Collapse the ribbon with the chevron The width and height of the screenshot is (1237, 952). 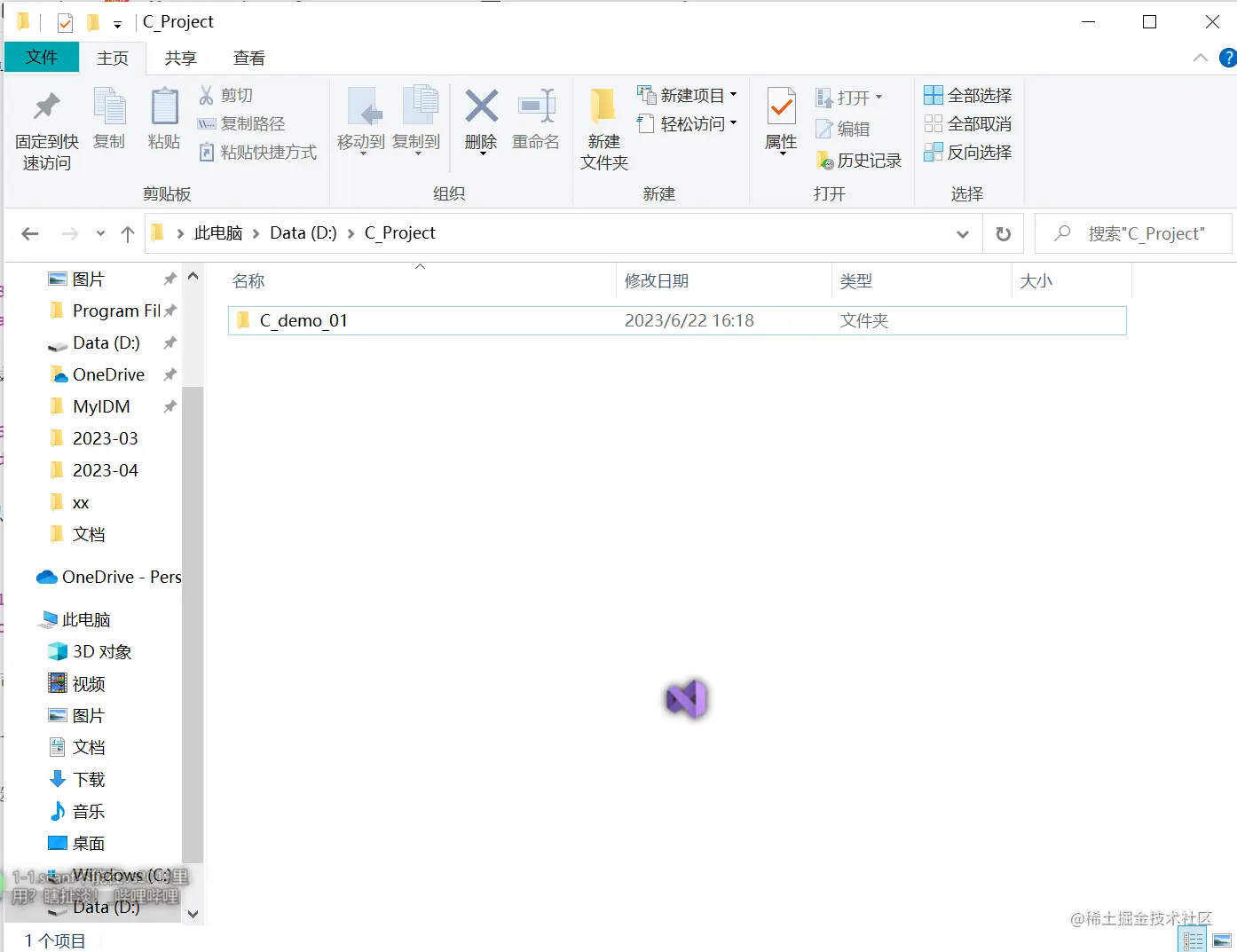point(1201,58)
